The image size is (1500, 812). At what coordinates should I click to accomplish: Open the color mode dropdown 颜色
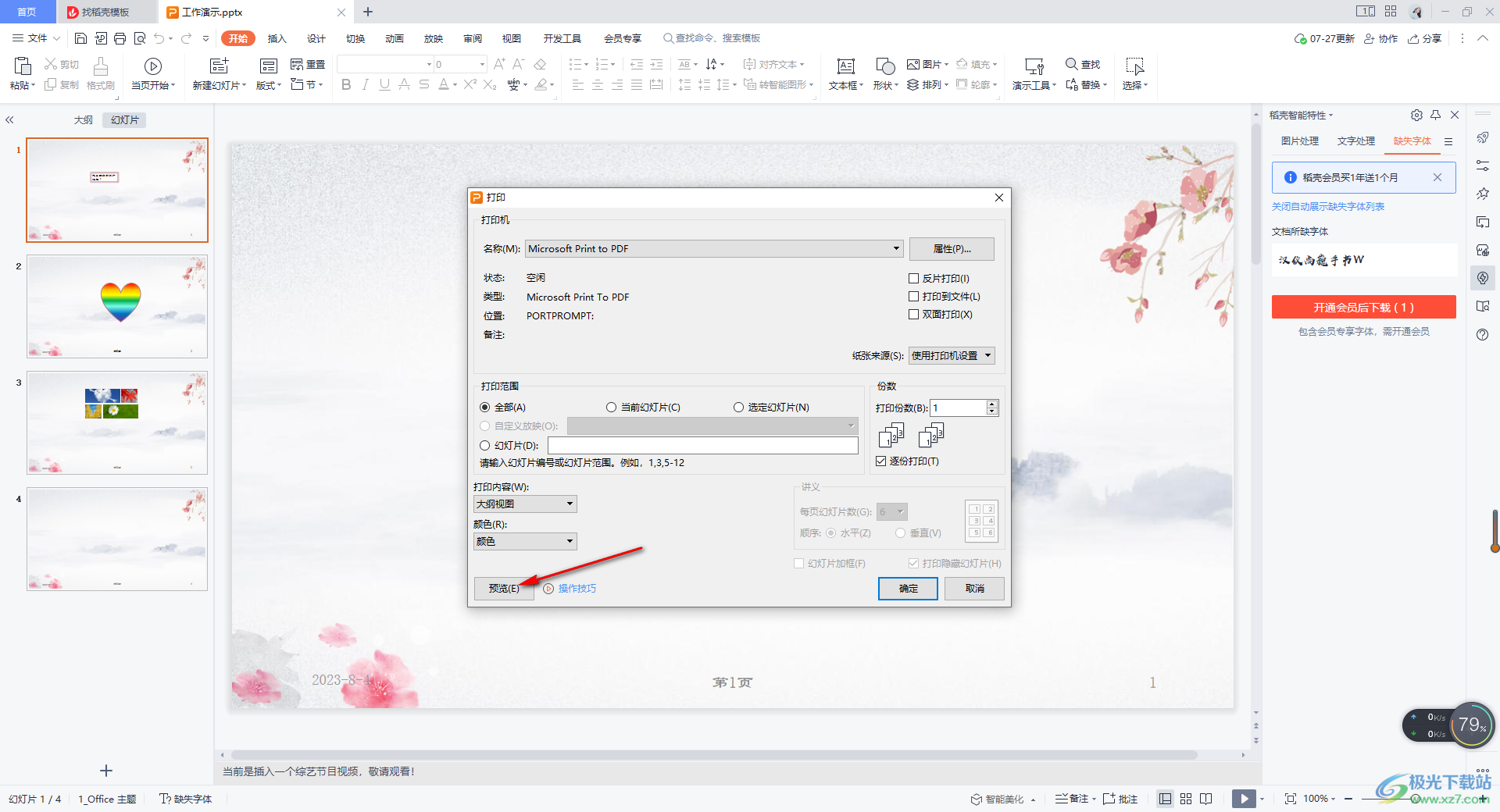(525, 542)
